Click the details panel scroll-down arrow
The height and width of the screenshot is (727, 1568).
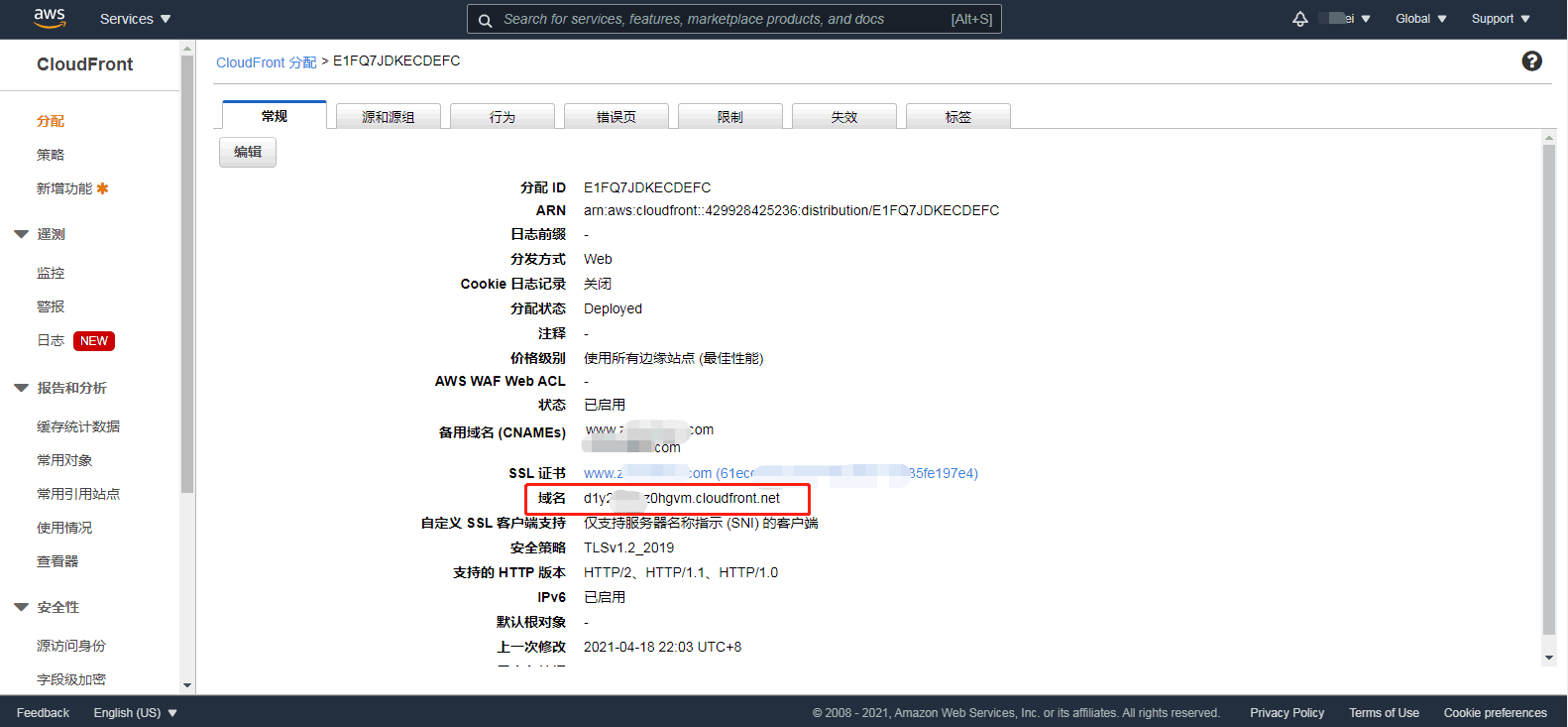(x=1549, y=658)
